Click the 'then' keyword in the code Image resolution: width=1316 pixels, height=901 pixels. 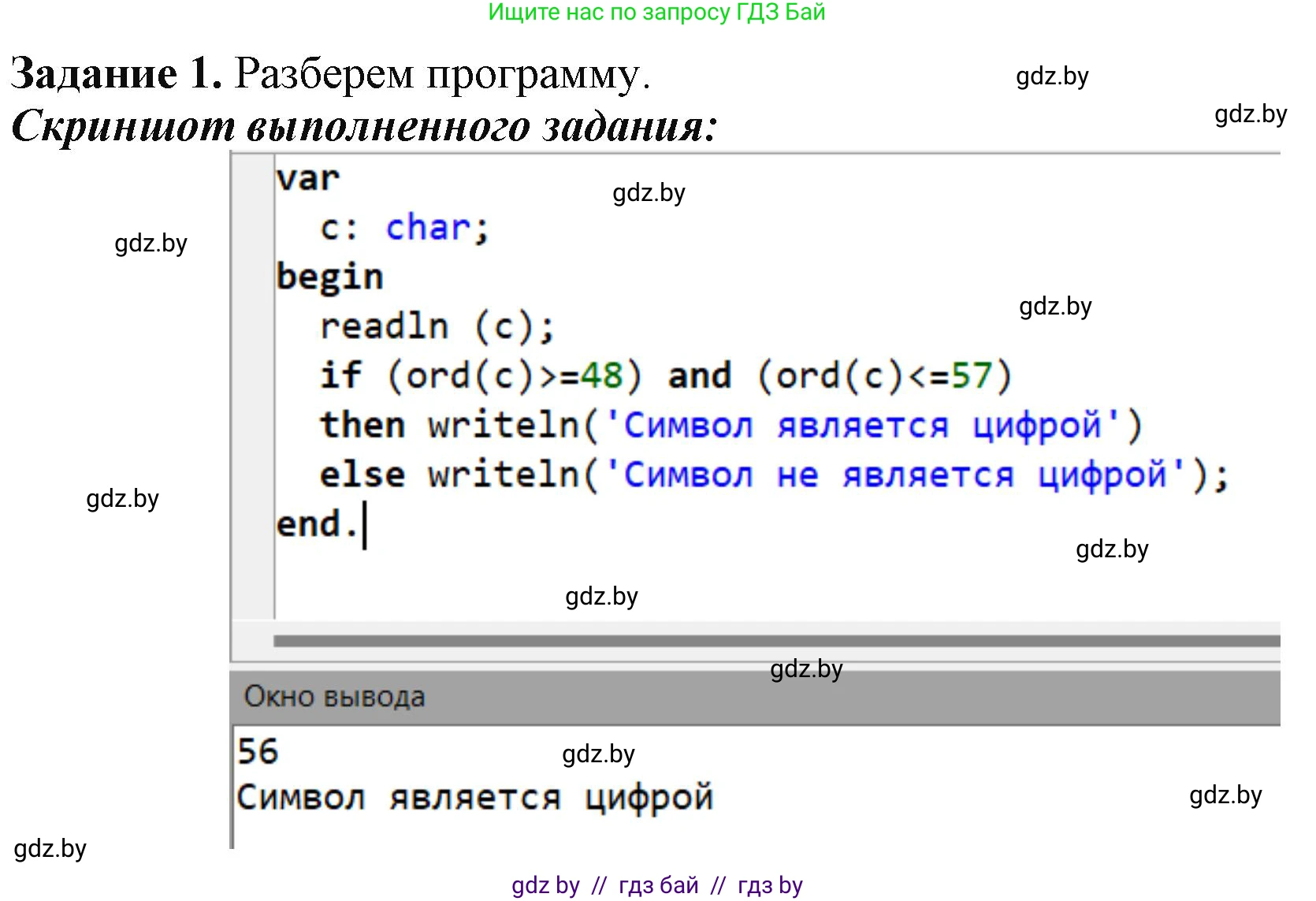click(x=362, y=426)
